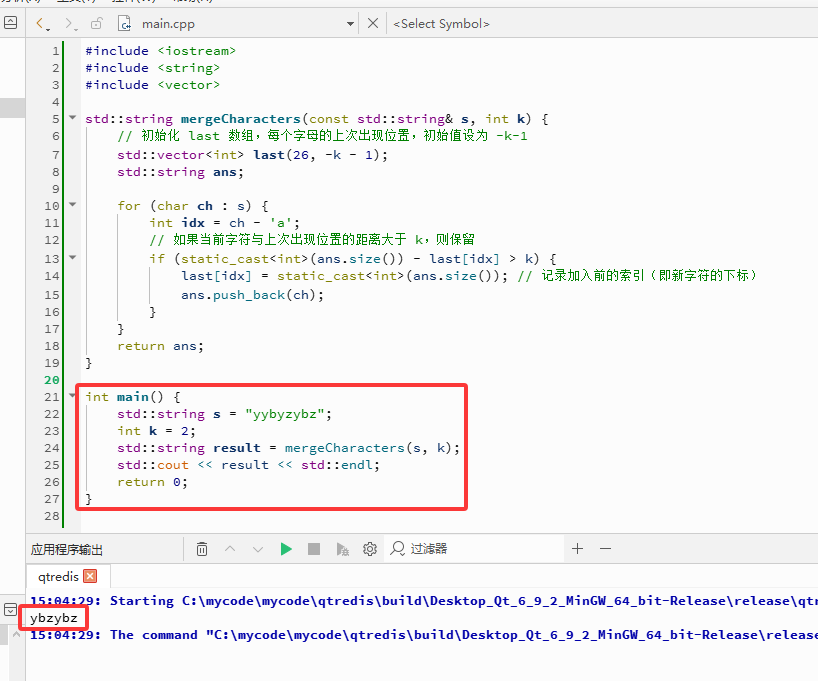Collapse the if statement fold arrow

(x=73, y=257)
